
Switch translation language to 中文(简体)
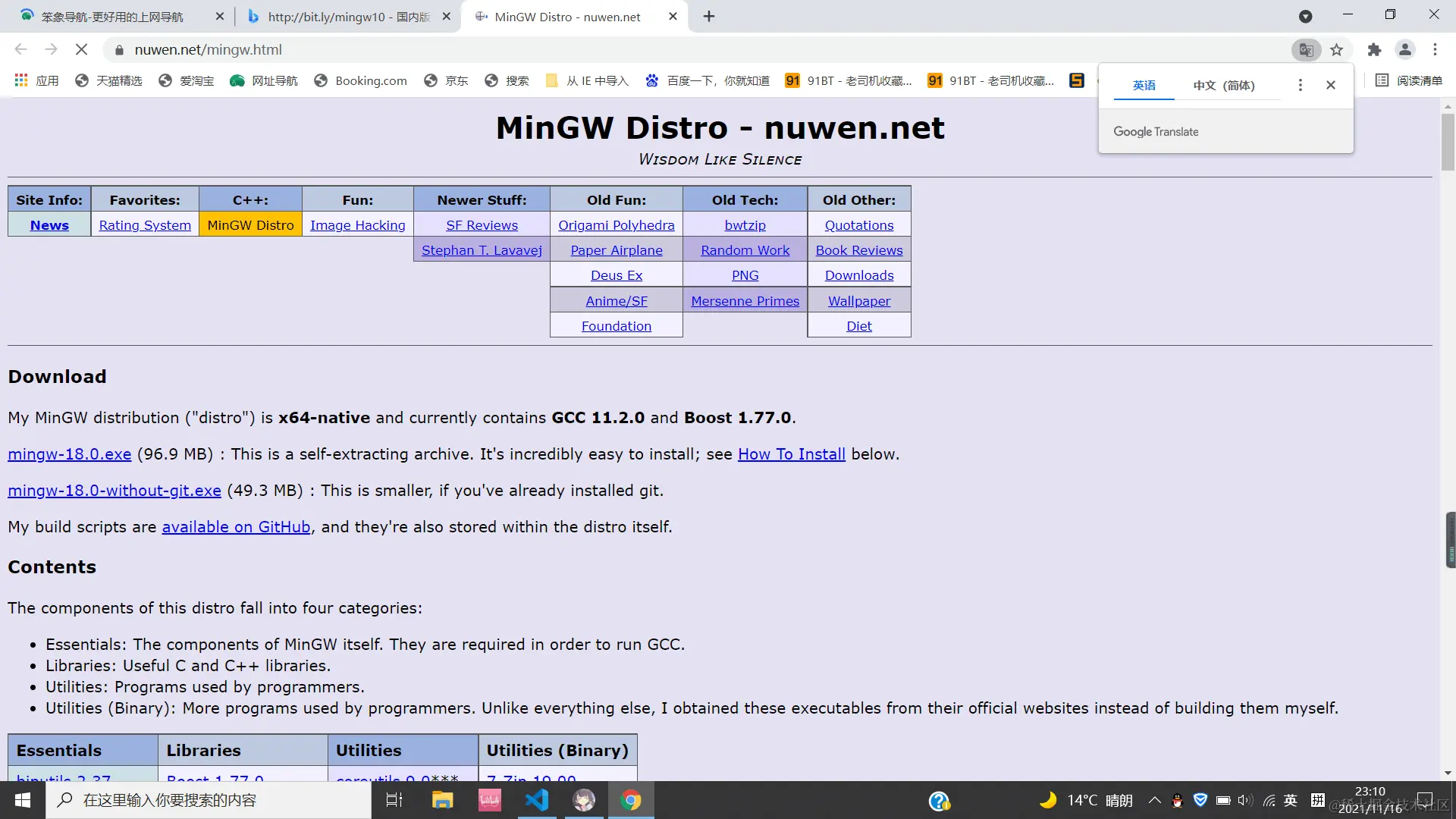click(1223, 86)
